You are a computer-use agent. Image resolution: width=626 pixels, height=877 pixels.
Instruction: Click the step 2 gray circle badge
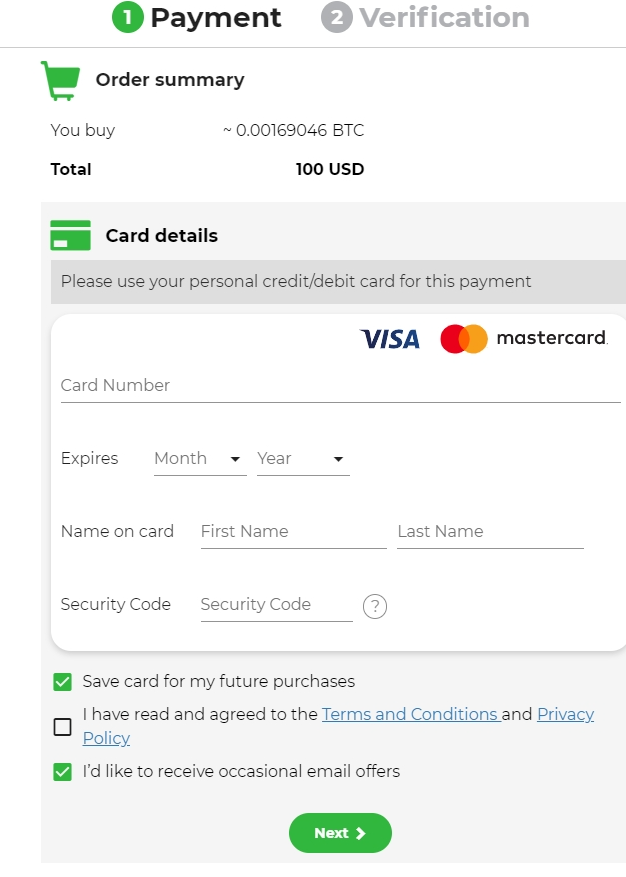click(x=337, y=17)
